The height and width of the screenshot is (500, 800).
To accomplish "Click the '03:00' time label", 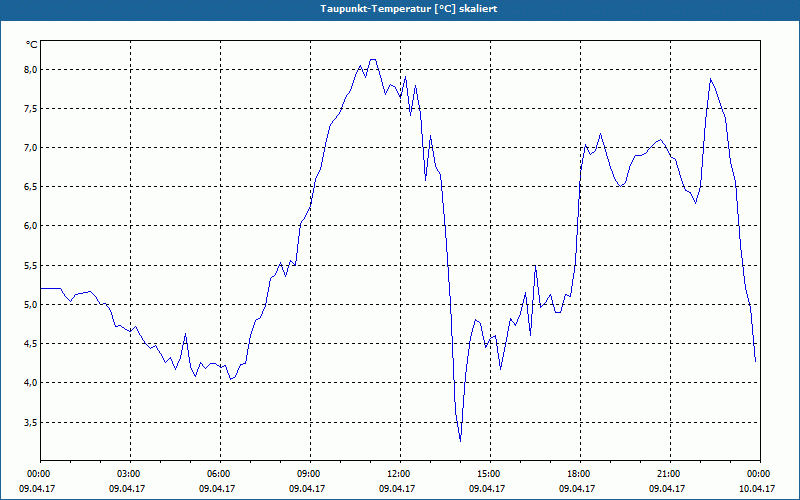I will pos(130,474).
